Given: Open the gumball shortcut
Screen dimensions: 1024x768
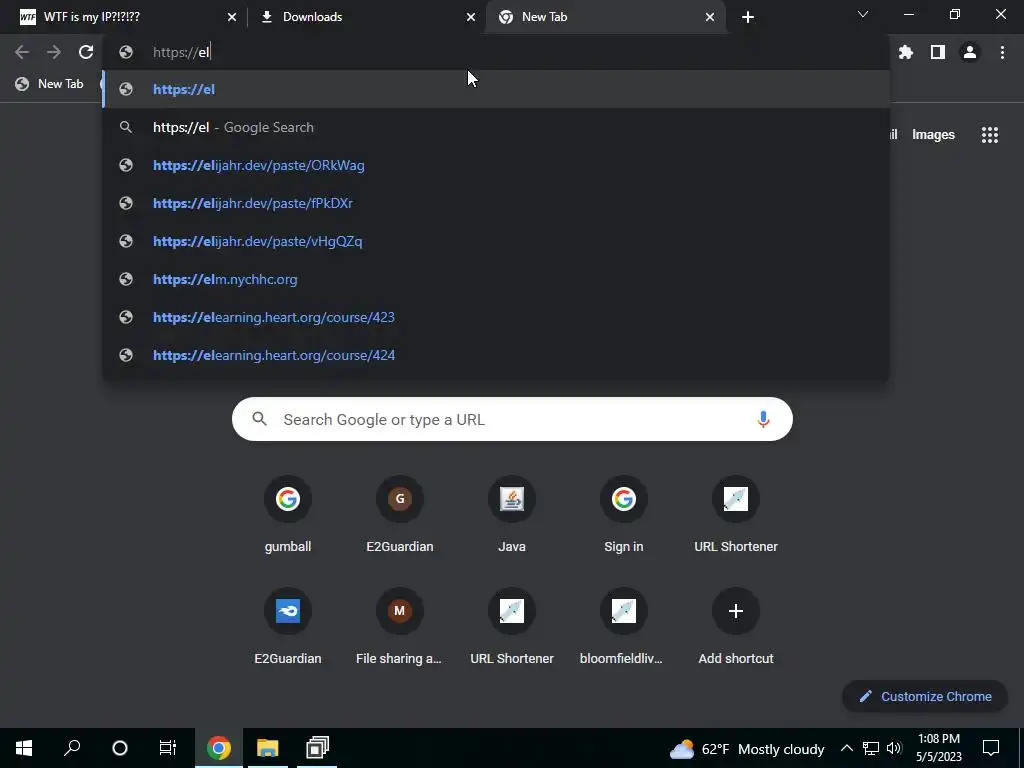Looking at the screenshot, I should tap(287, 515).
